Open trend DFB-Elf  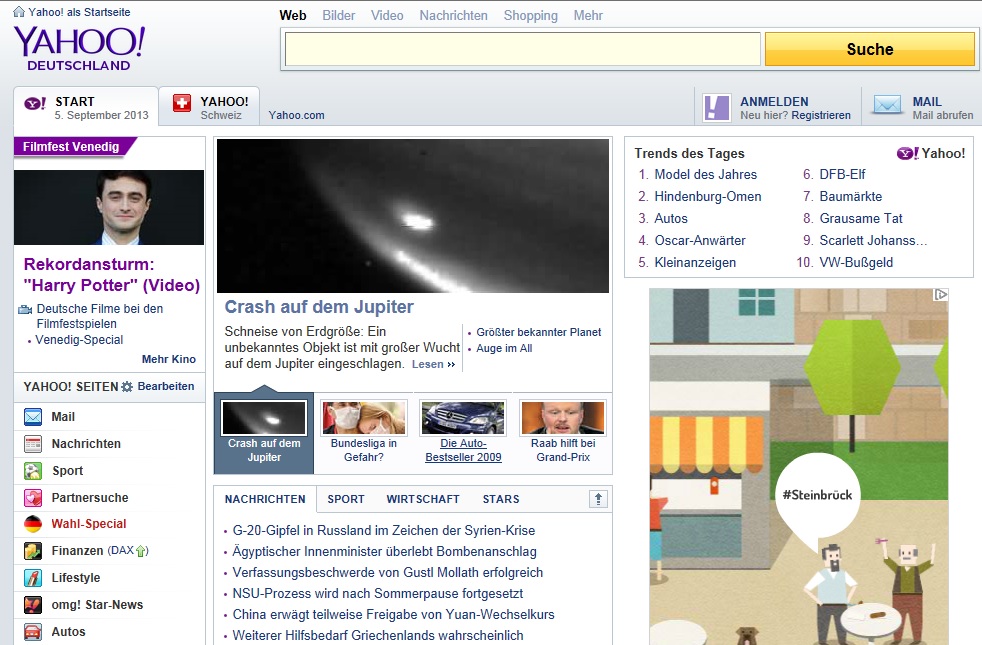(x=842, y=174)
